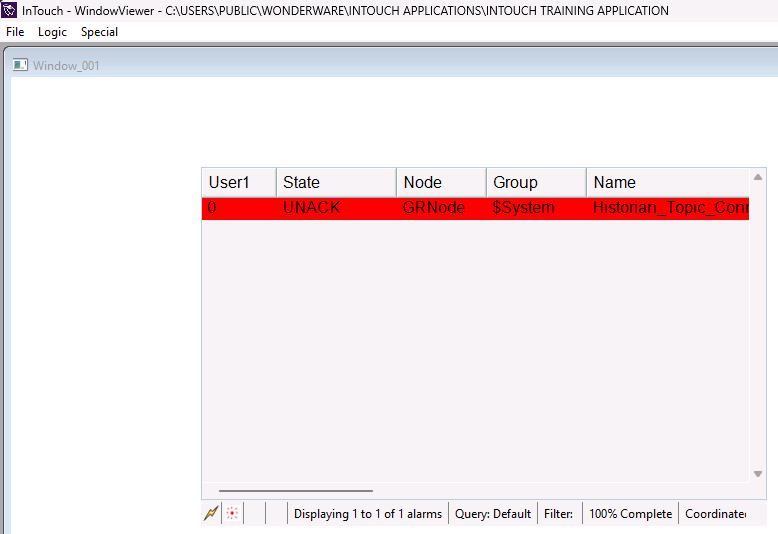Select the Historian_Topic_Conn alarm name cell

pyautogui.click(x=668, y=208)
